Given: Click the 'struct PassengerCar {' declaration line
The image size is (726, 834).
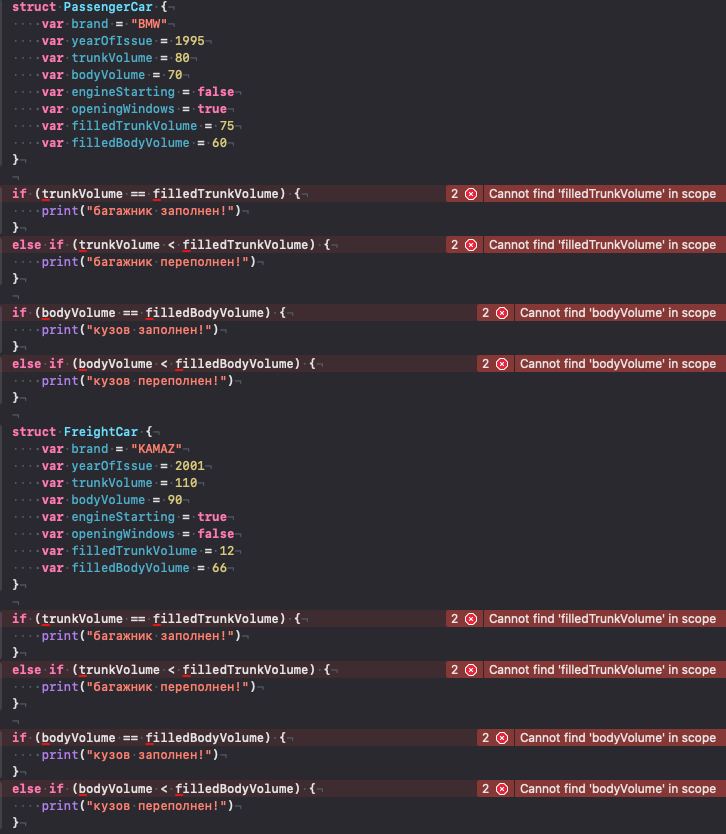Looking at the screenshot, I should 89,7.
